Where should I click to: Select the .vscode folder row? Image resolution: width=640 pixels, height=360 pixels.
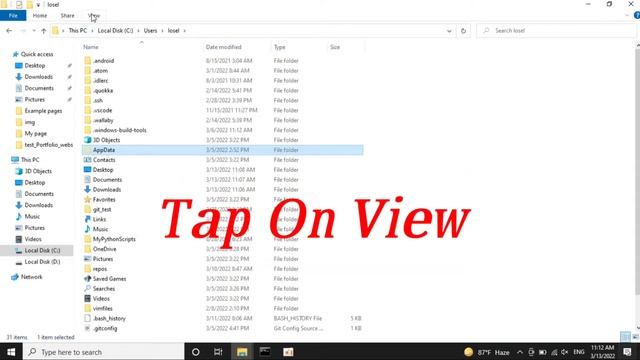(223, 110)
